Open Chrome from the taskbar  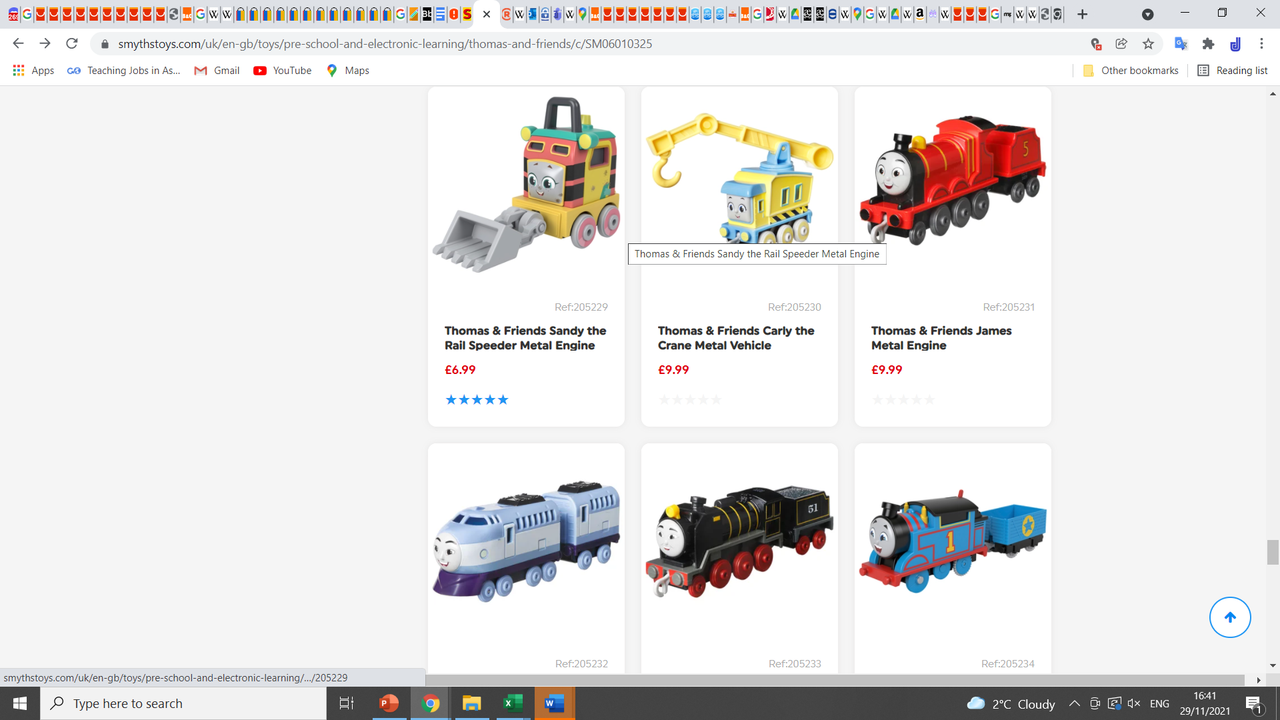tap(430, 704)
